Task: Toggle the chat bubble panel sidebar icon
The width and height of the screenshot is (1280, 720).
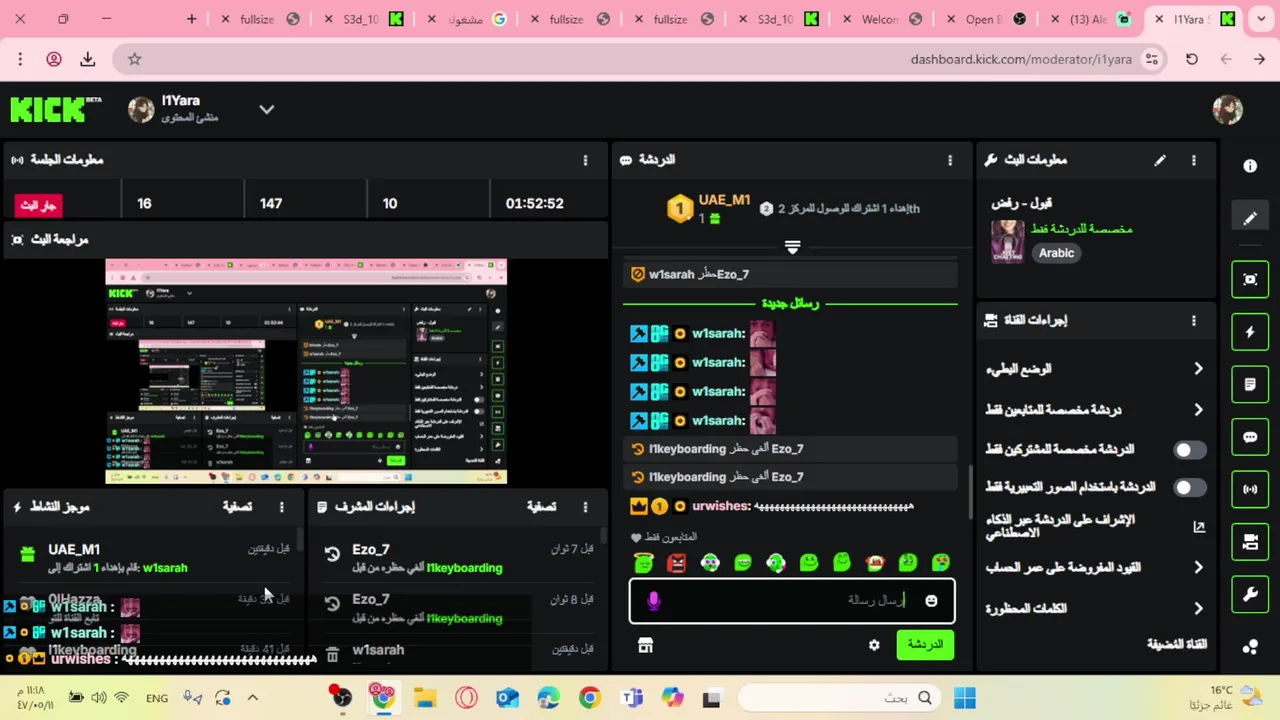Action: click(1250, 437)
